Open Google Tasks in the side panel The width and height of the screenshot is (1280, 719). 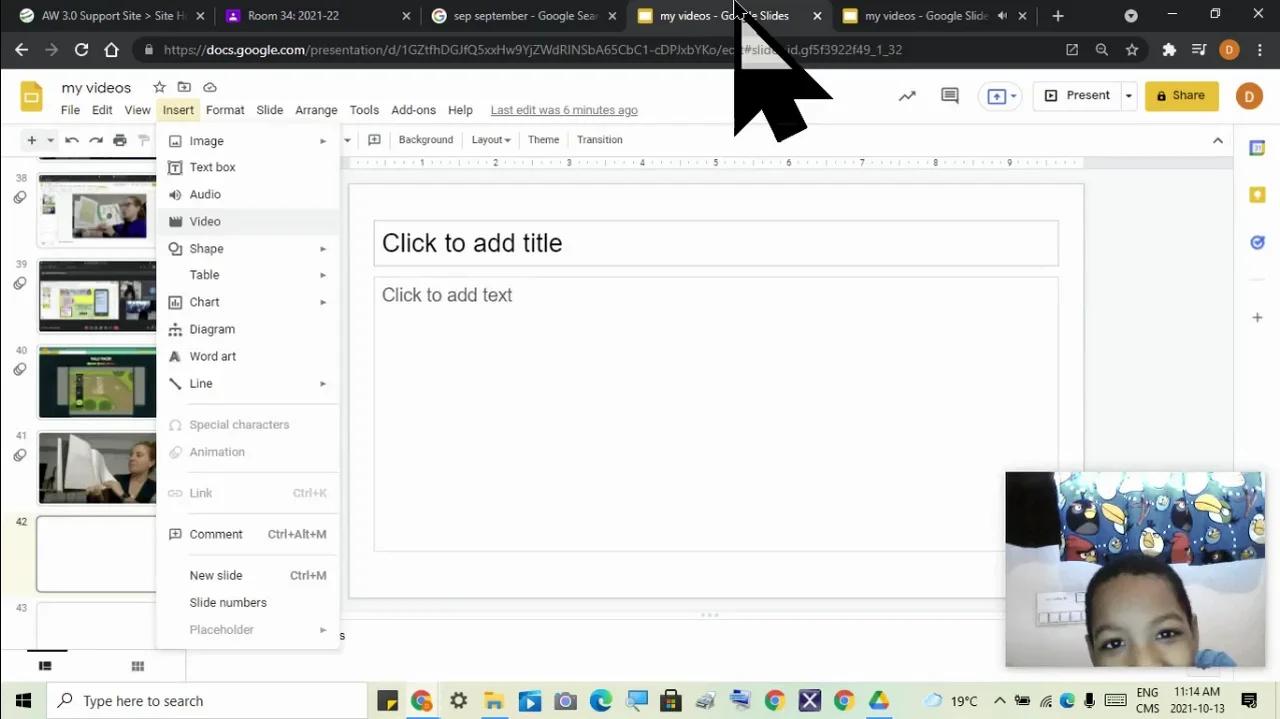pyautogui.click(x=1257, y=242)
